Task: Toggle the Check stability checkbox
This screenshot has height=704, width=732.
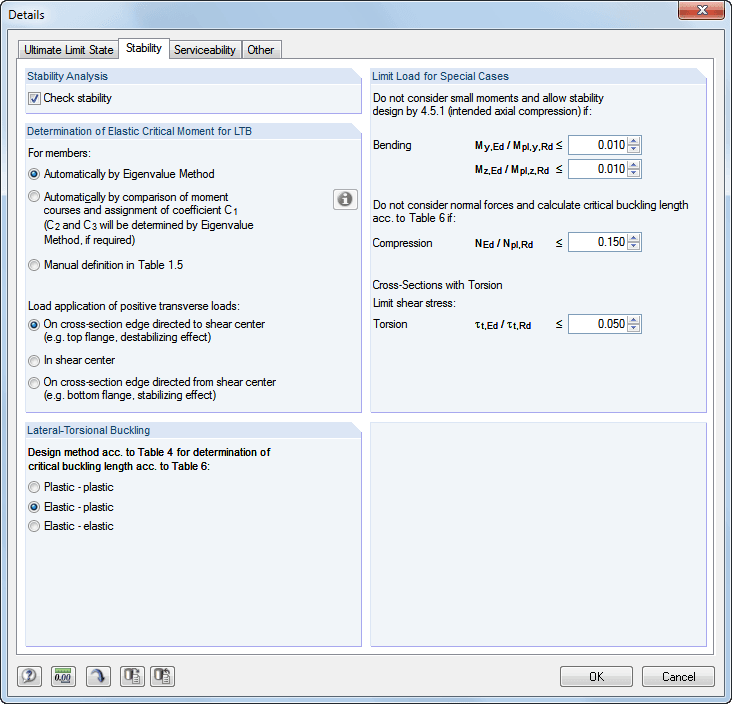Action: pos(34,98)
